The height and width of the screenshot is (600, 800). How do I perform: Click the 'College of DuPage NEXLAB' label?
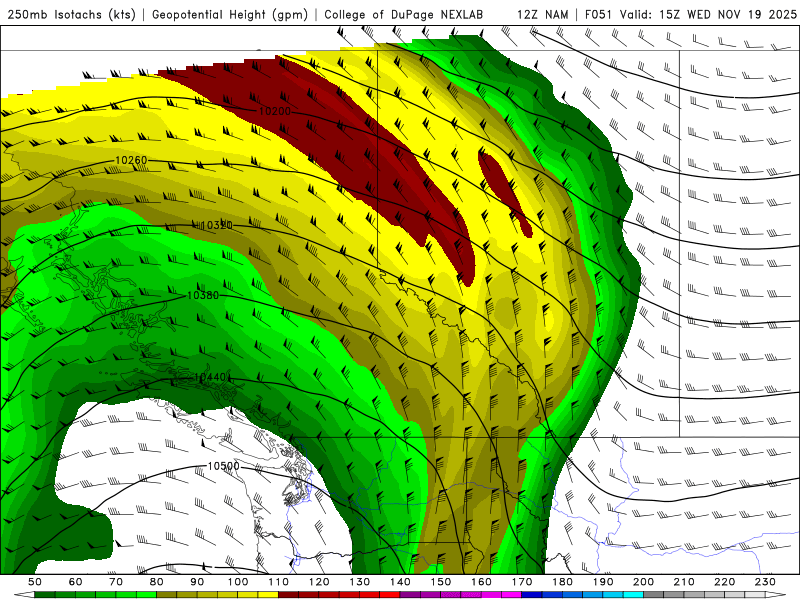404,15
